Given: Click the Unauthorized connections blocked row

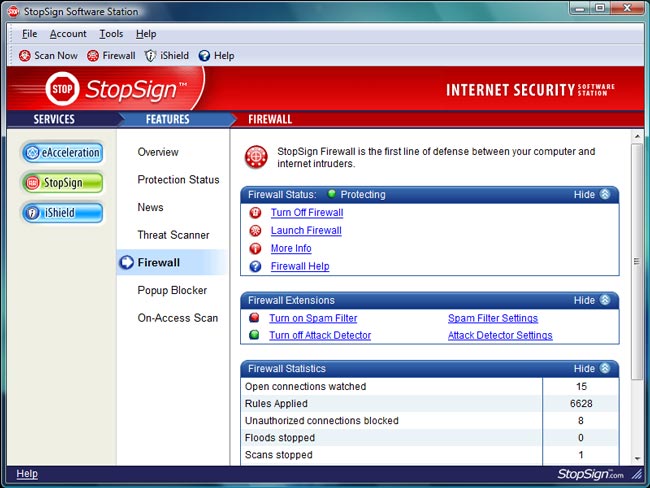Looking at the screenshot, I should [430, 420].
